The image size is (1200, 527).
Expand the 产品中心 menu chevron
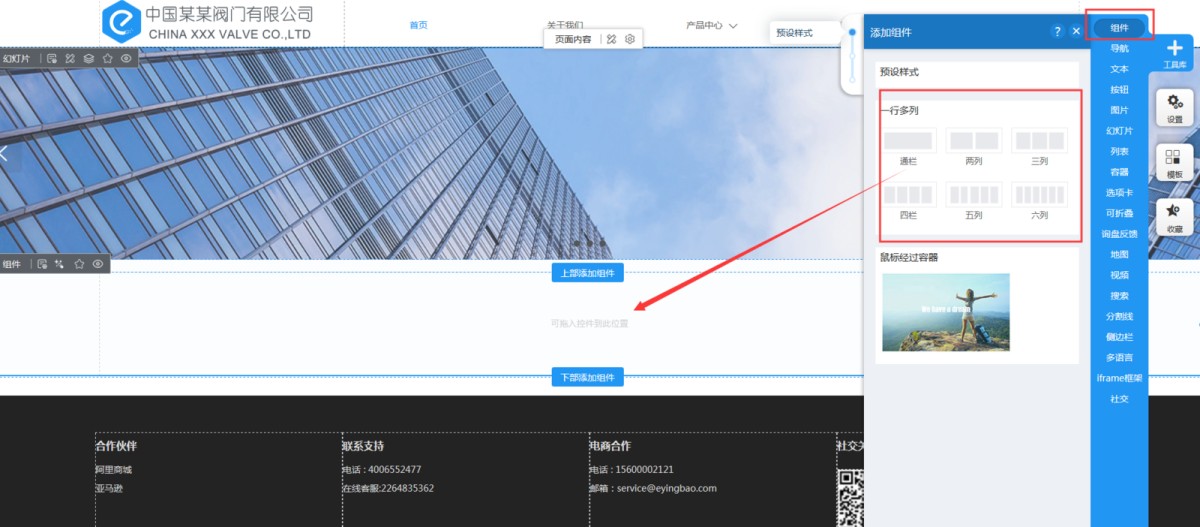(733, 26)
